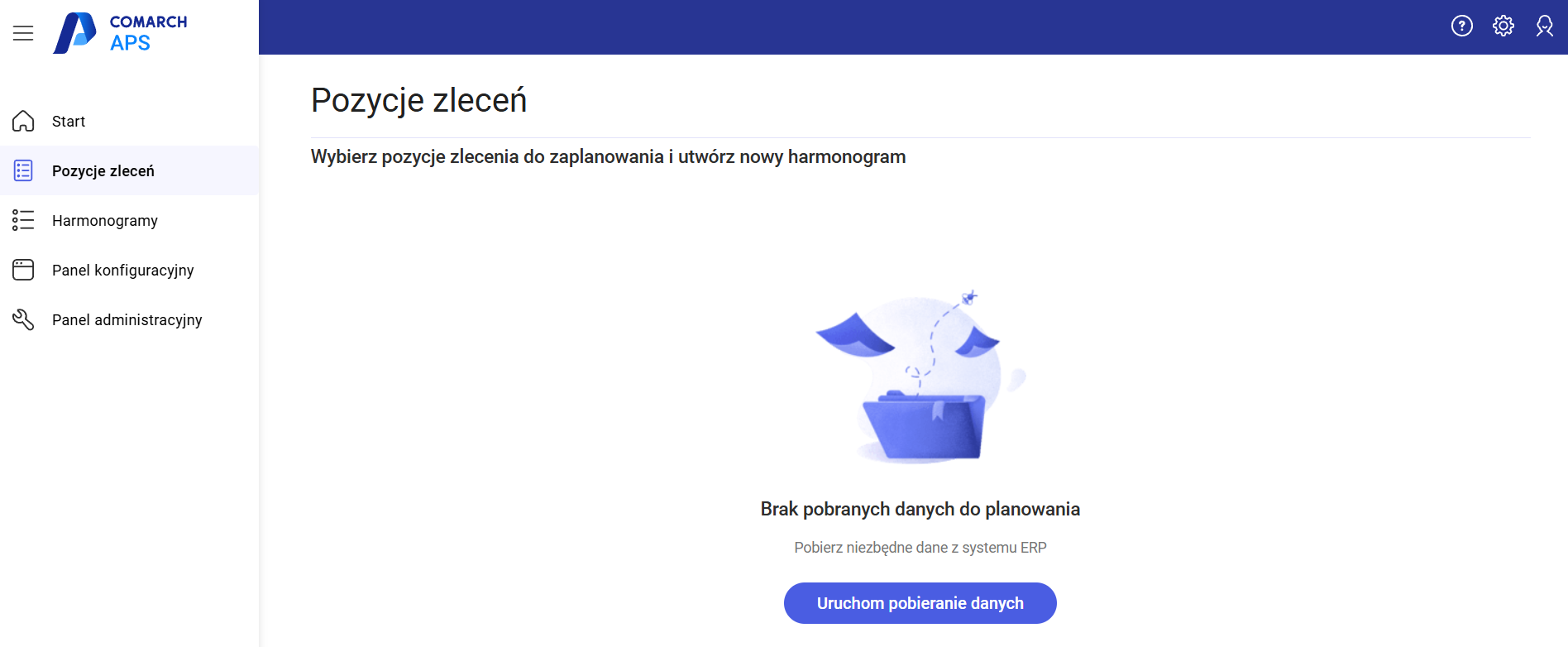Viewport: 1568px width, 647px height.
Task: Open help via the question mark icon
Action: point(1461,26)
